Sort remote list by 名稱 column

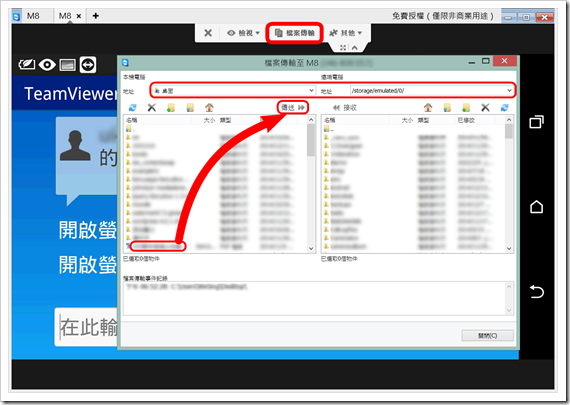pos(356,120)
